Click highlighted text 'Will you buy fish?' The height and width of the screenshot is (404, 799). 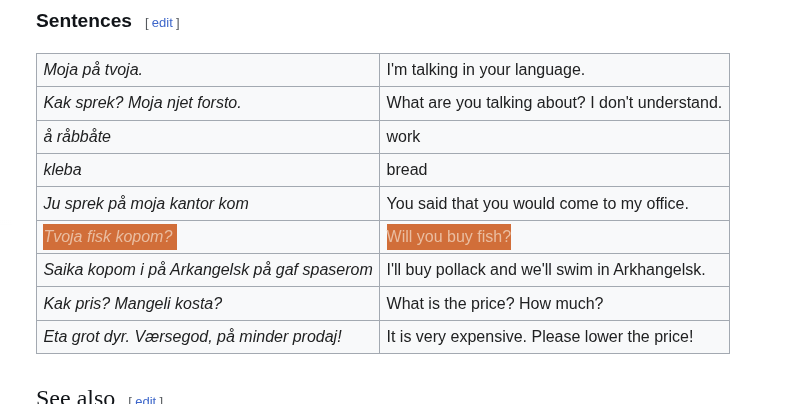coord(449,237)
